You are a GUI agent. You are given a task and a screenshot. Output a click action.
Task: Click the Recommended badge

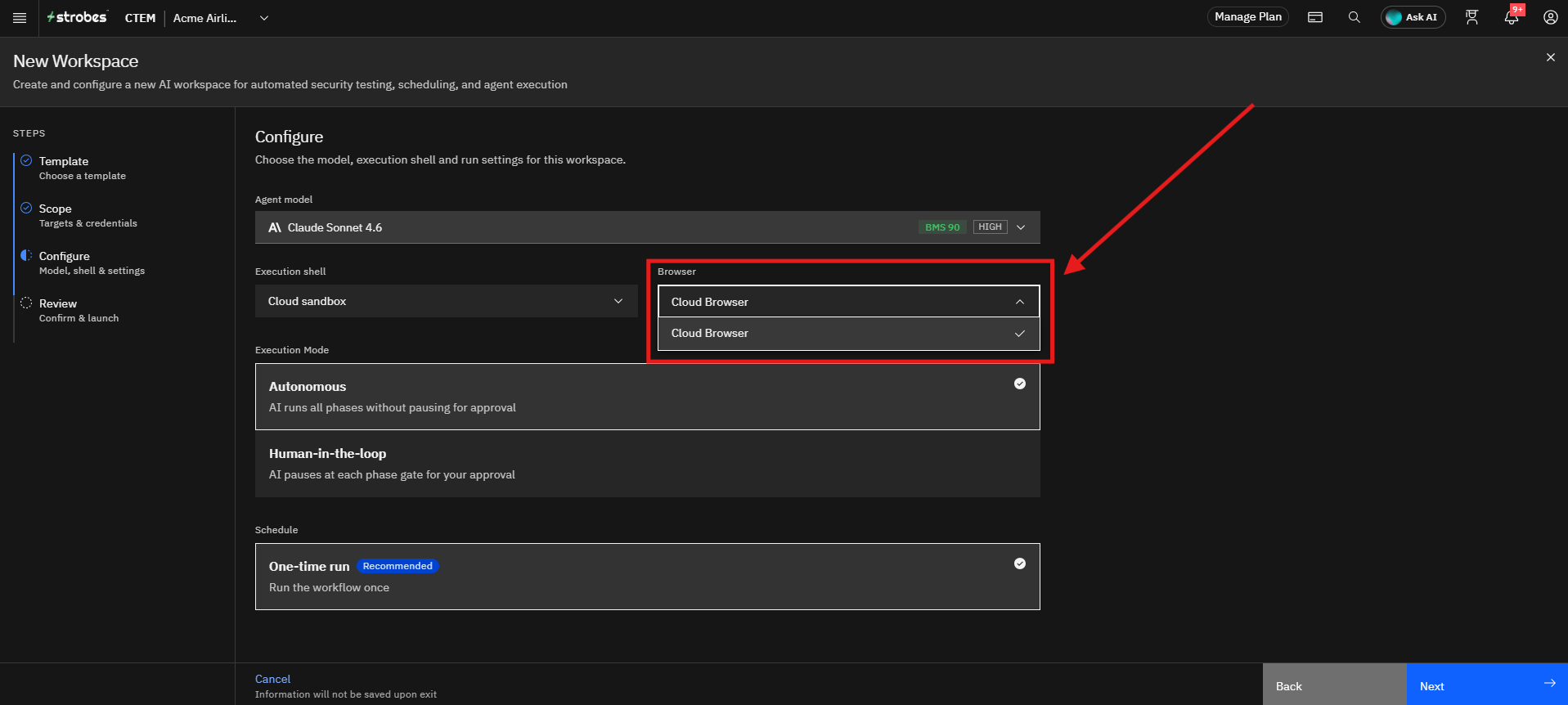coord(398,566)
